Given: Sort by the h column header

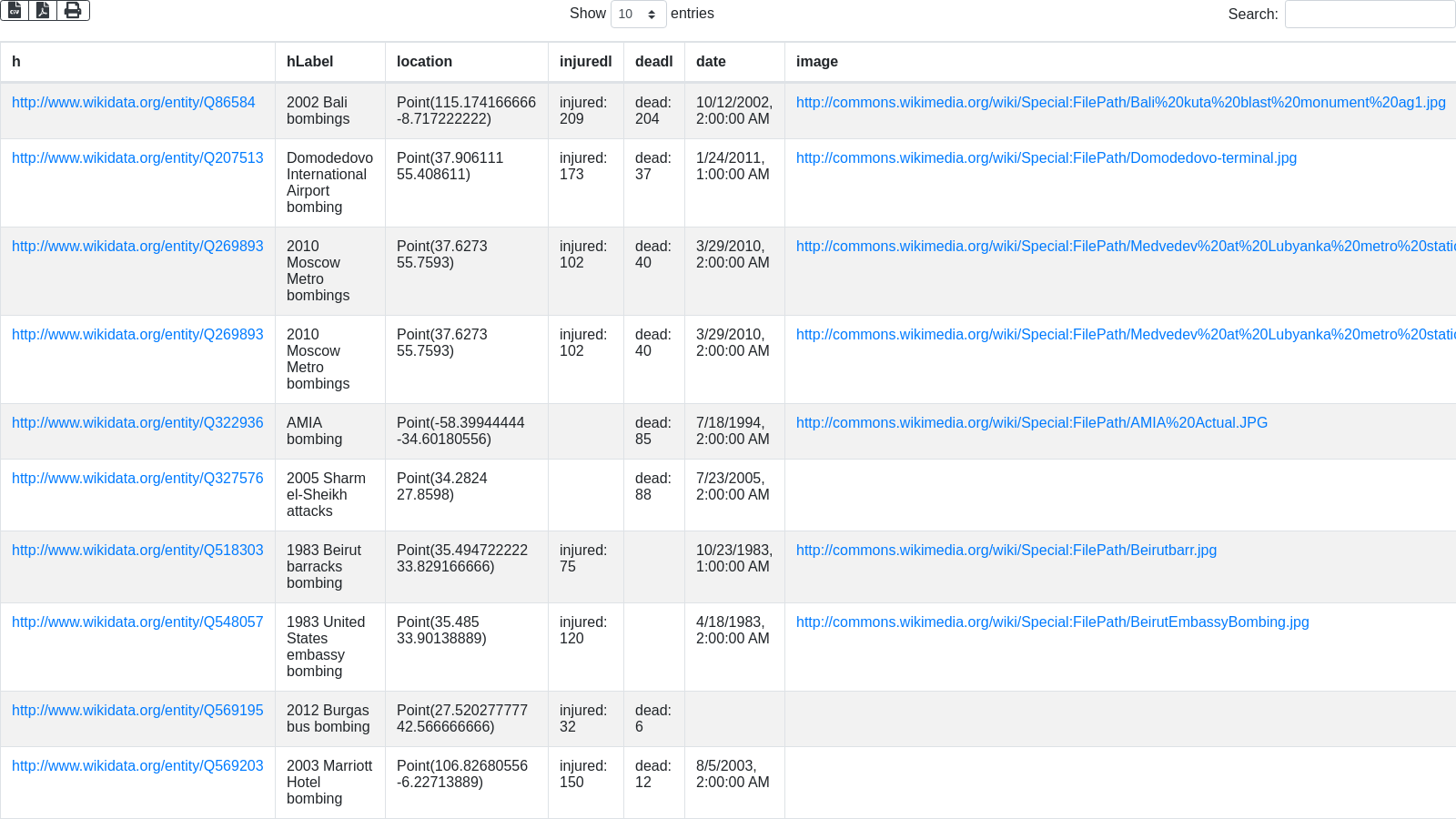Looking at the screenshot, I should pyautogui.click(x=16, y=62).
